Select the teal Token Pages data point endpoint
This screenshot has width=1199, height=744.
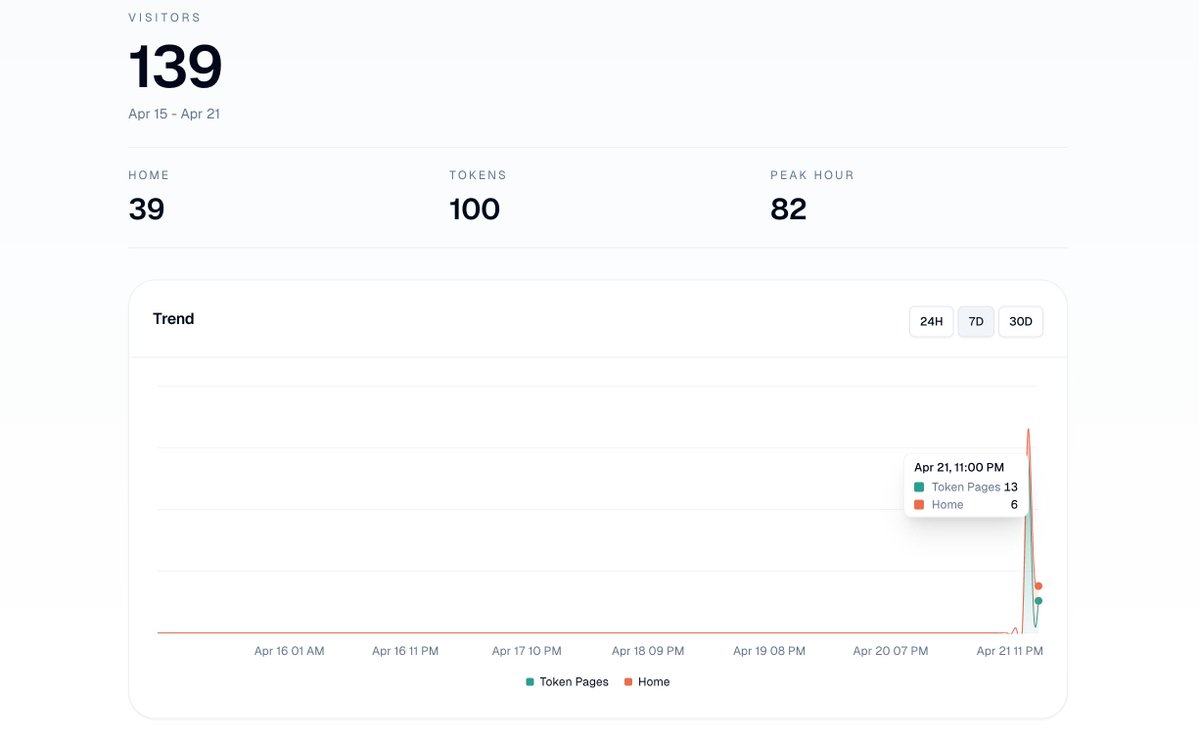(1038, 600)
